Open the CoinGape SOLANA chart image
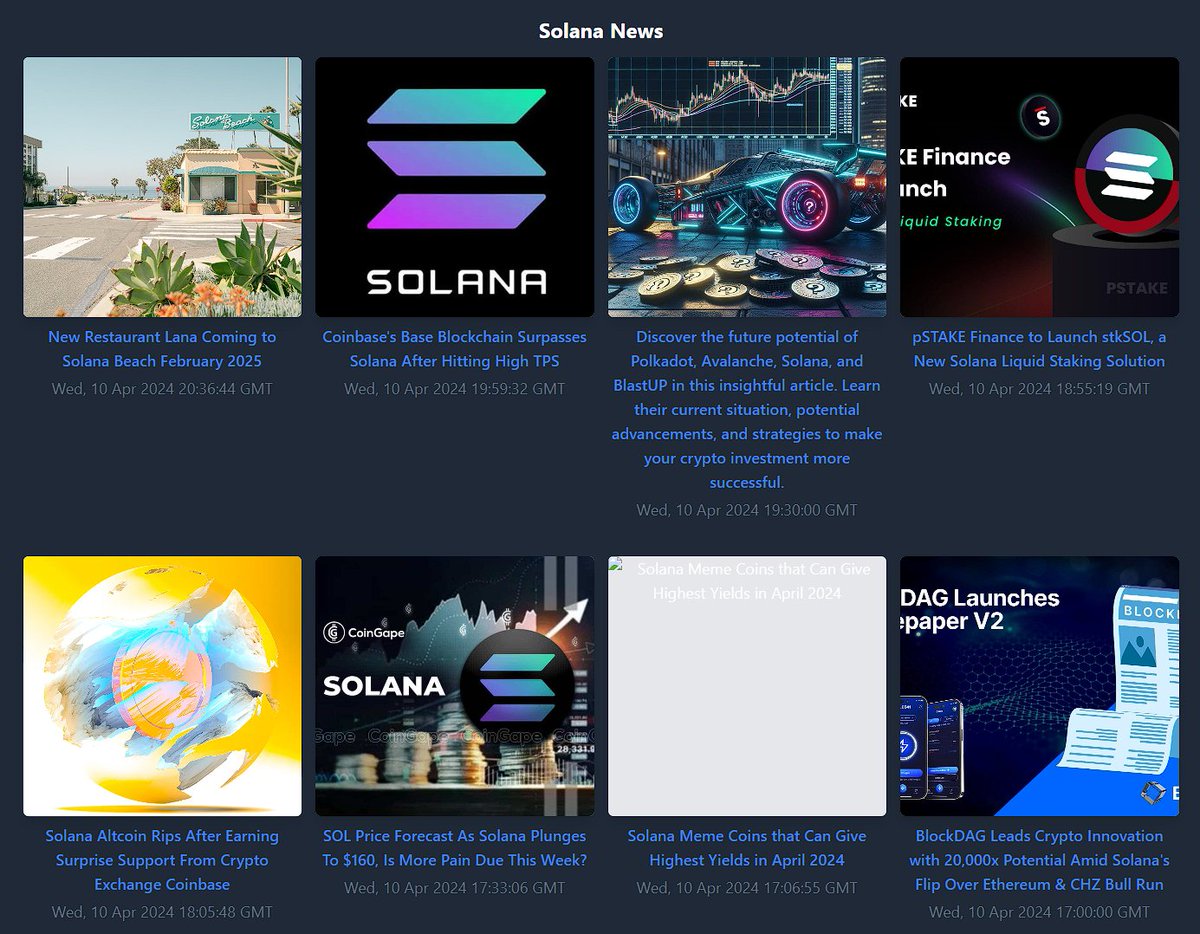This screenshot has height=934, width=1200. coord(455,686)
